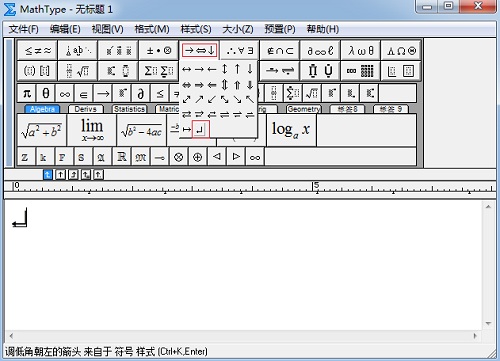Open the uppercase Greek letters palette (ΛΩ)
500x361 pixels.
coord(401,51)
